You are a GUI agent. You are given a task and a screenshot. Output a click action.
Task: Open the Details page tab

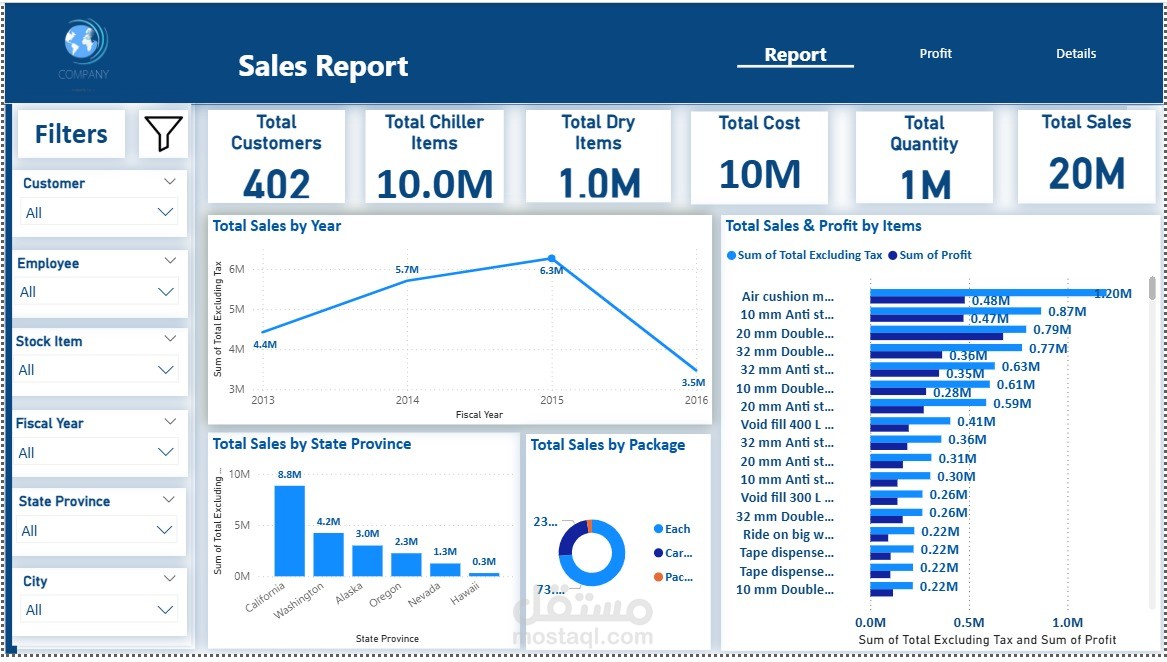click(1075, 54)
